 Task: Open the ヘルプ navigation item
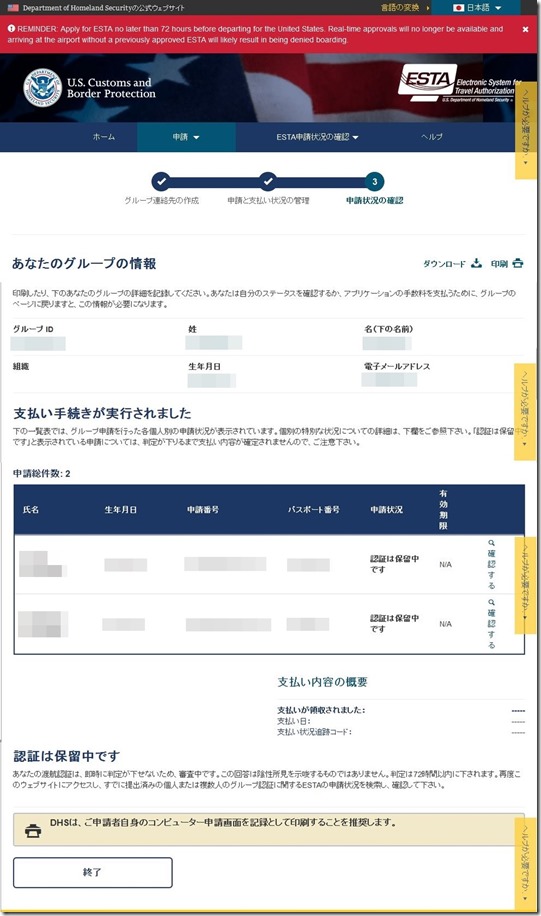click(x=432, y=137)
